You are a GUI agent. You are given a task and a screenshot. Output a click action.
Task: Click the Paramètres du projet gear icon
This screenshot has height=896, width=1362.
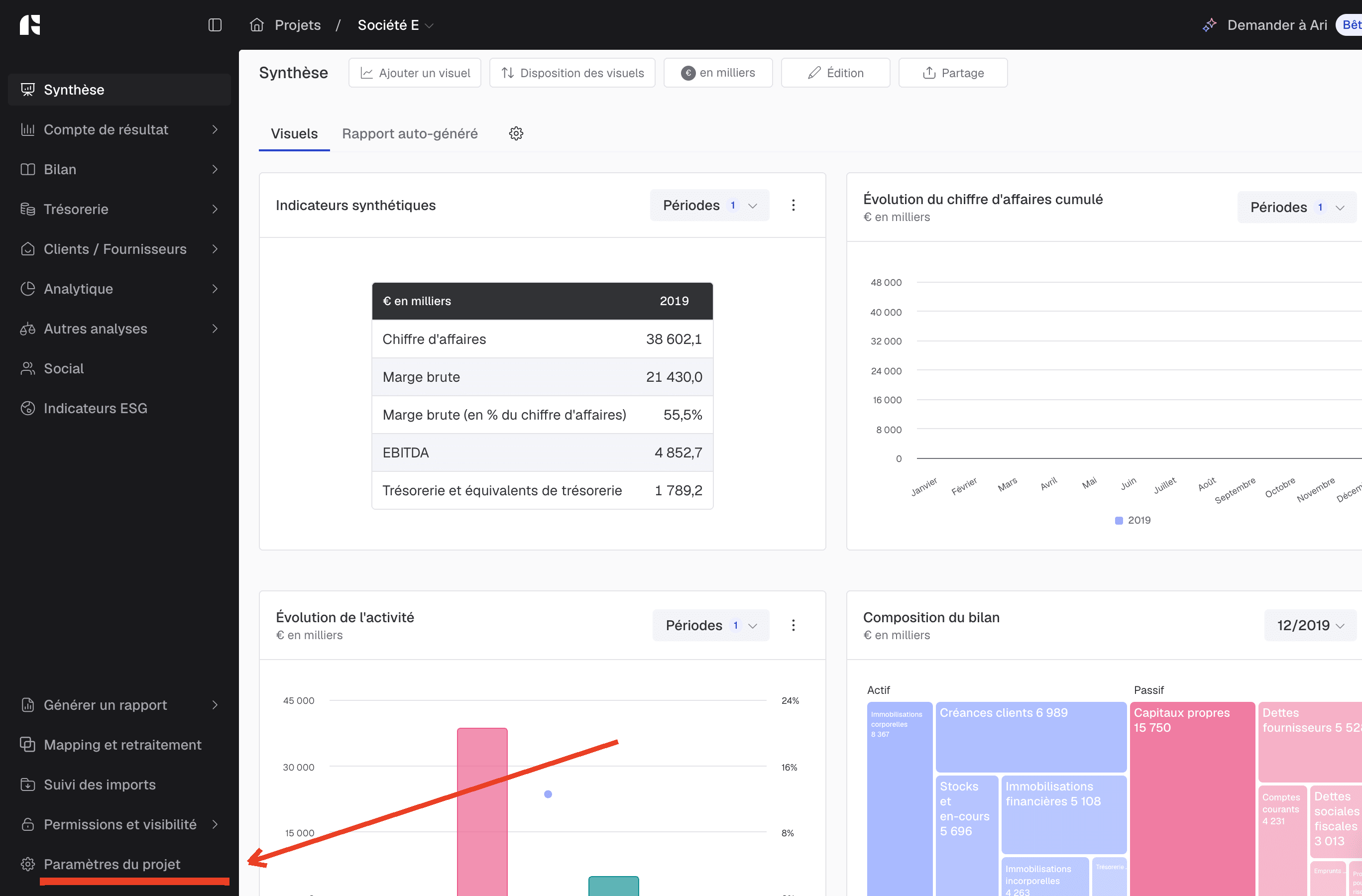[27, 864]
